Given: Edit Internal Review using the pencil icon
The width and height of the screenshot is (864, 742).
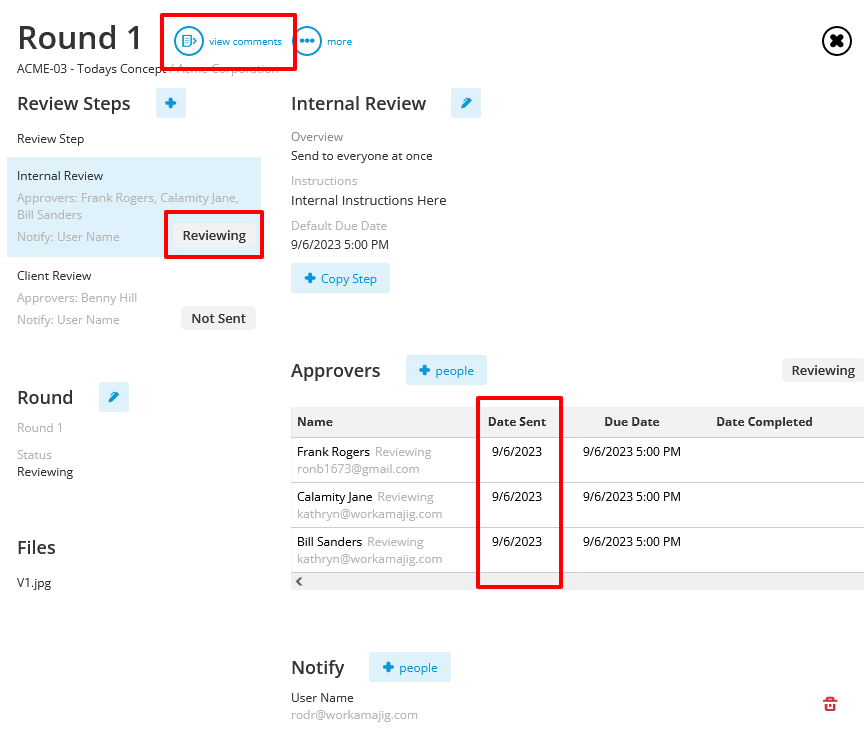Looking at the screenshot, I should click(x=465, y=103).
